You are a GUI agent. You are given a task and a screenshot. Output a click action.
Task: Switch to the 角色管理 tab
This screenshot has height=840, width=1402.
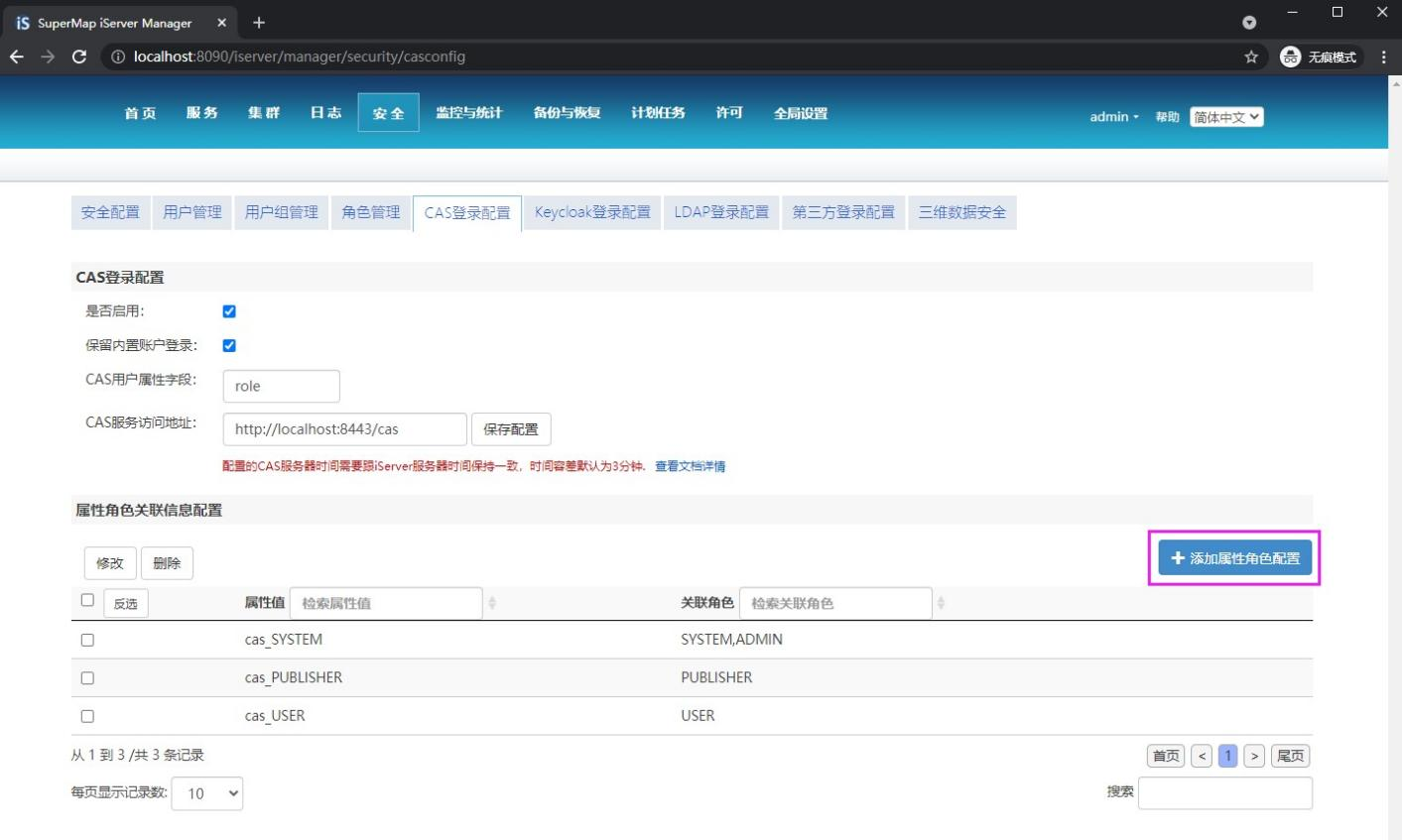click(x=371, y=212)
